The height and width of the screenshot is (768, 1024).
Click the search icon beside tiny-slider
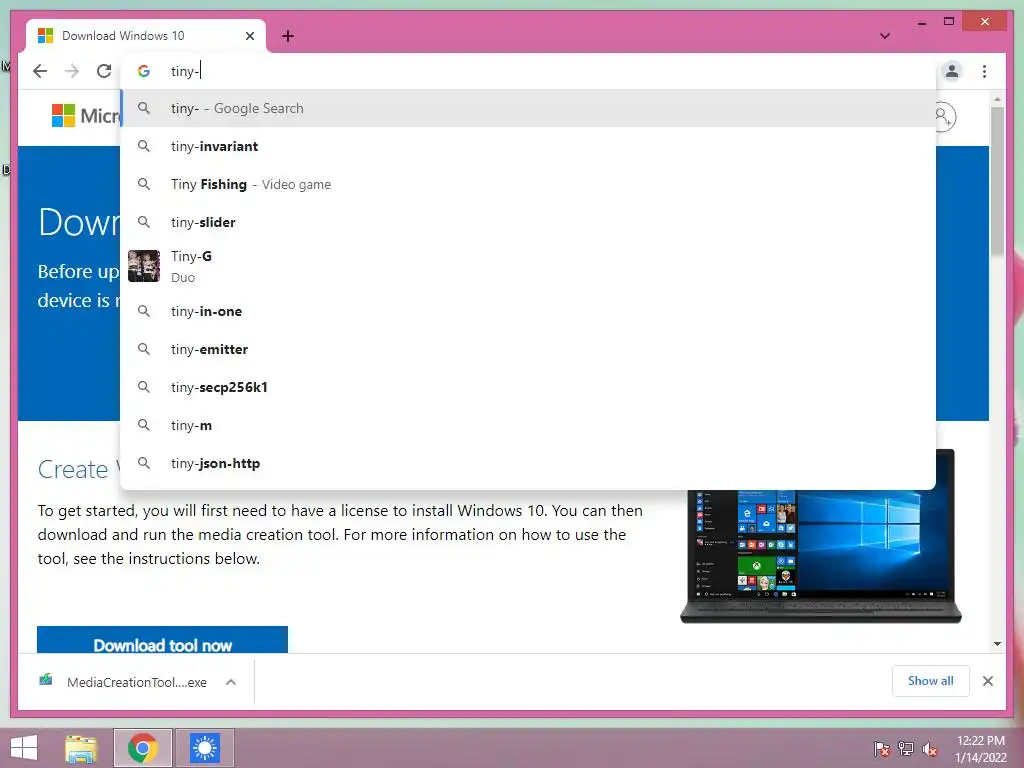click(x=144, y=222)
